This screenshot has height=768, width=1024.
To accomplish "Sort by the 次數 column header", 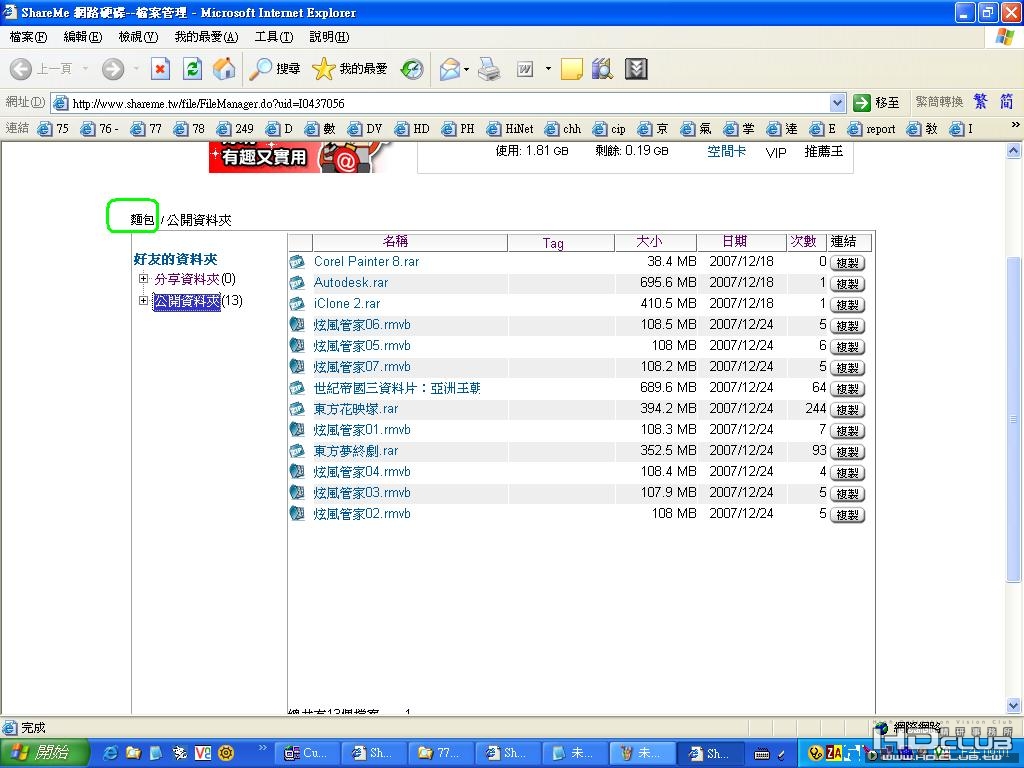I will point(807,242).
